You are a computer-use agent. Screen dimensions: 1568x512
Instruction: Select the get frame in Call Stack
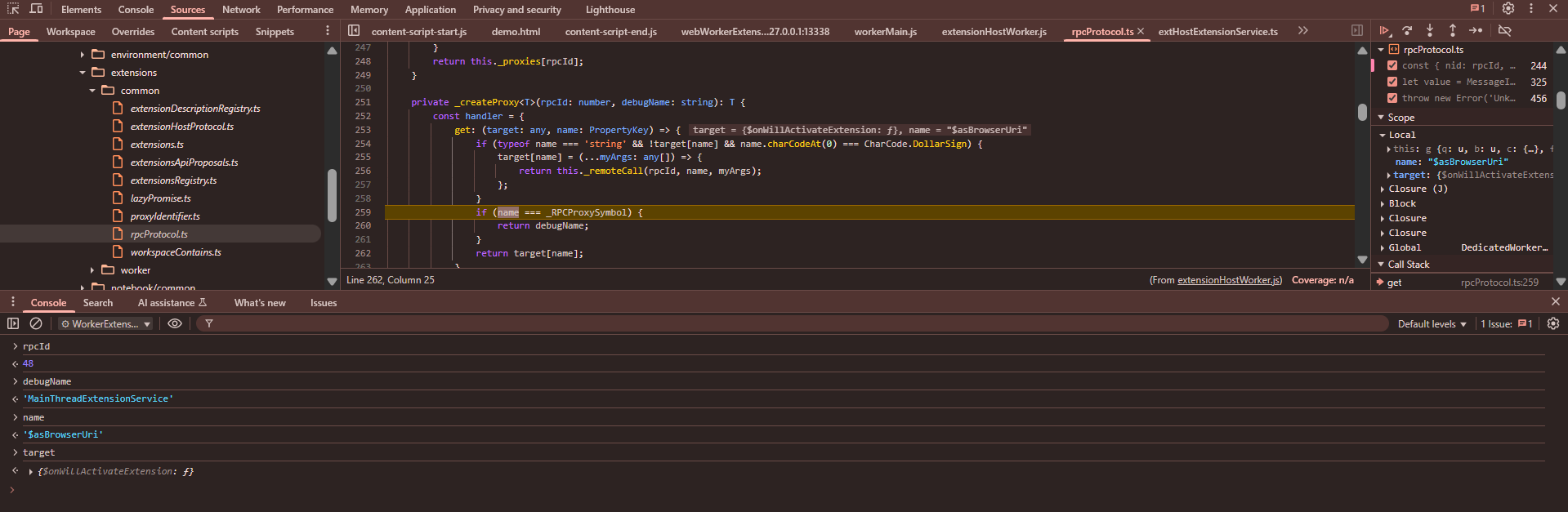(x=1463, y=283)
